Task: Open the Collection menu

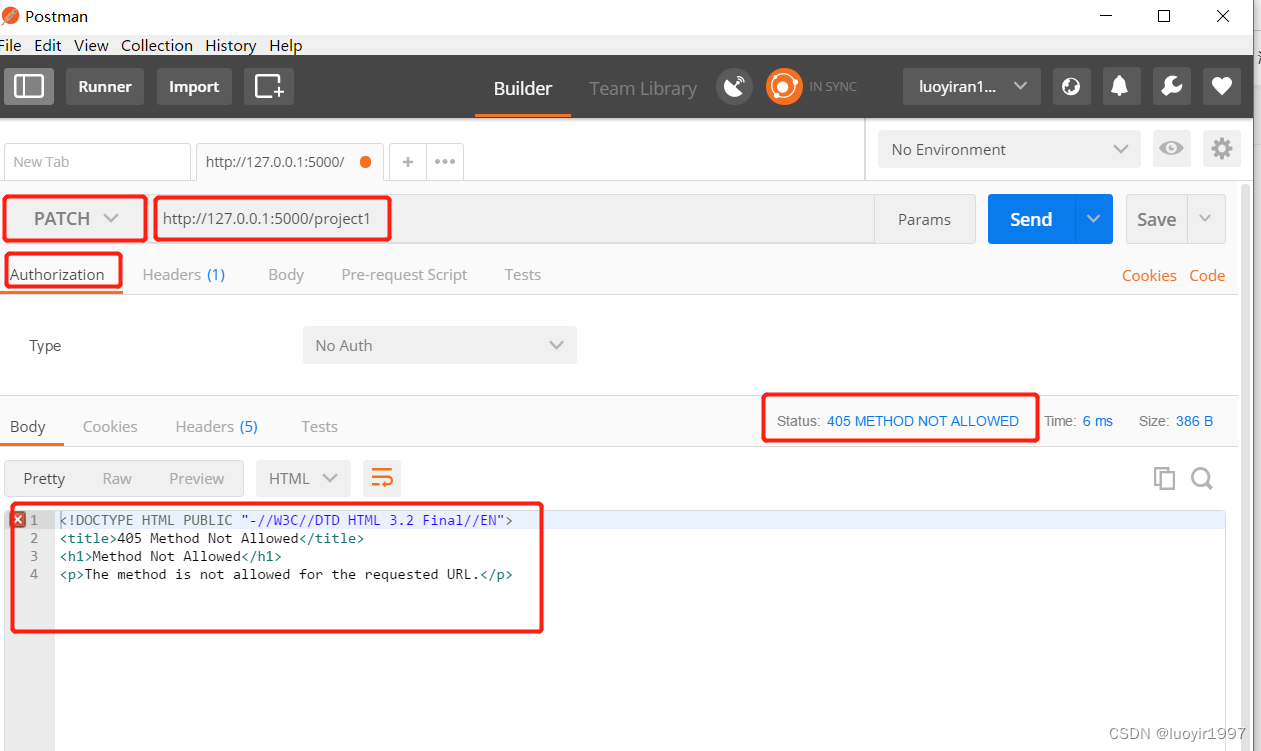Action: point(157,45)
